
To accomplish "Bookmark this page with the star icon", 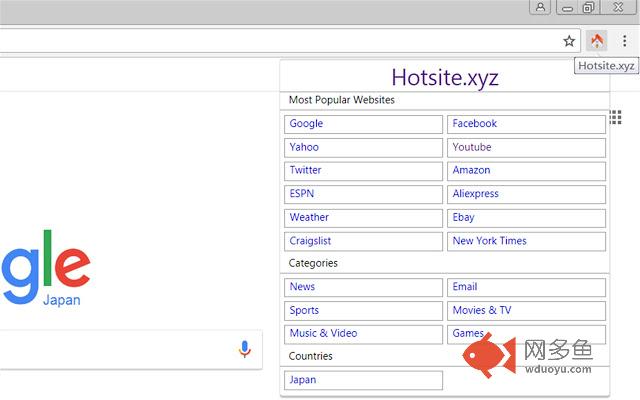I will pos(569,41).
